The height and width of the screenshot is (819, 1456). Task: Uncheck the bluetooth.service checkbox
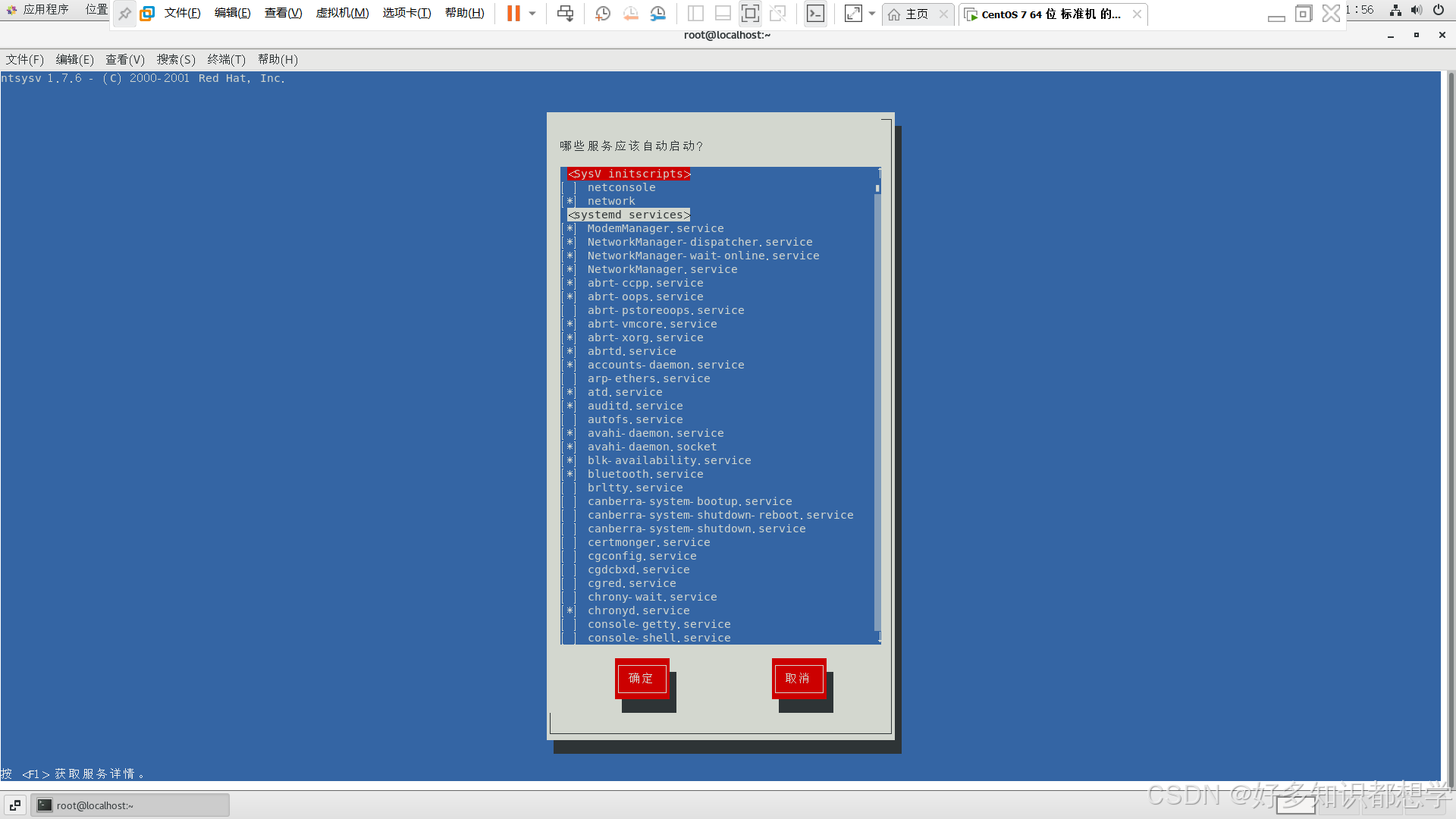[x=570, y=474]
